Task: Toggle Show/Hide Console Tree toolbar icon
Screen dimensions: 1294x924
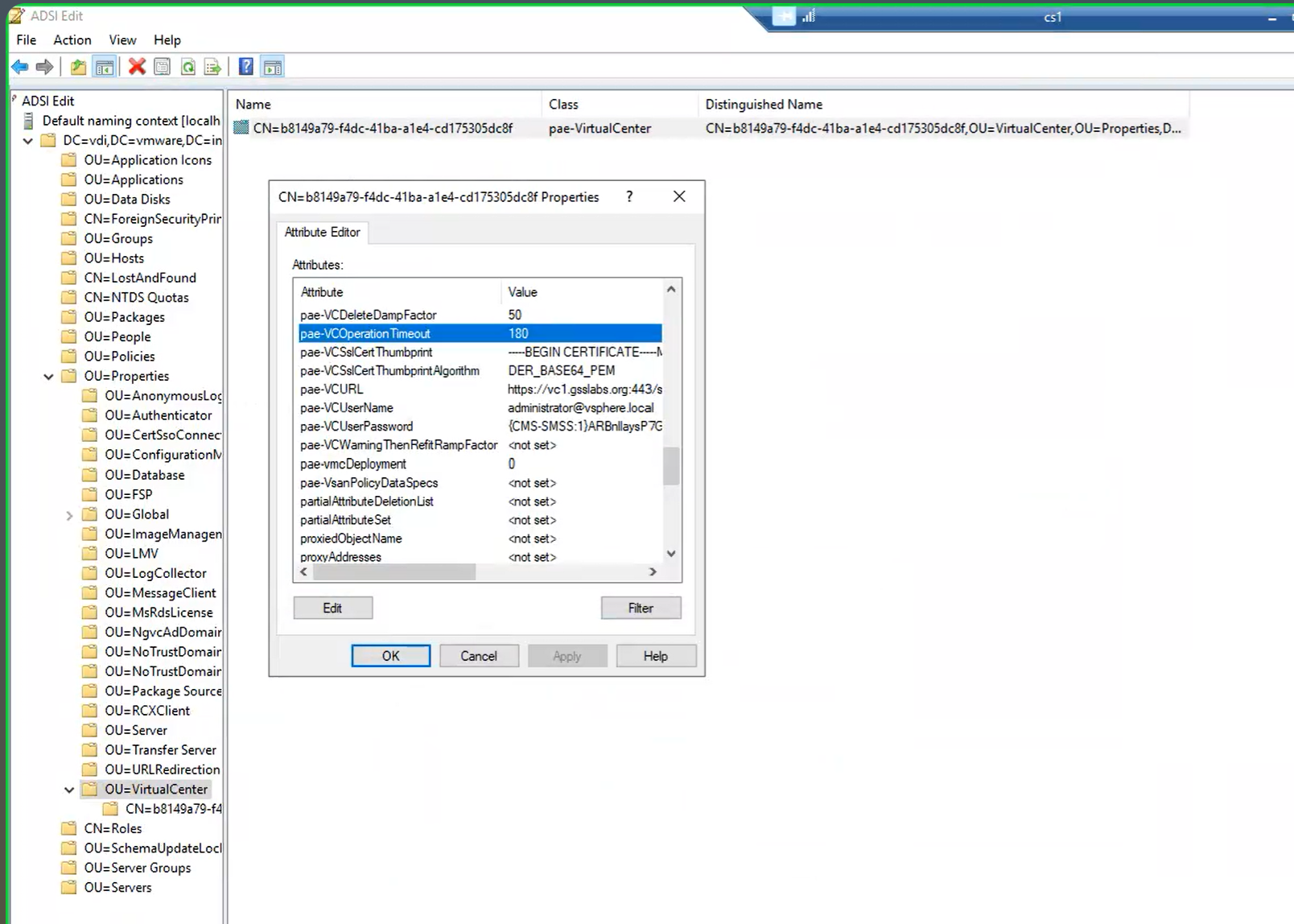Action: pyautogui.click(x=105, y=68)
